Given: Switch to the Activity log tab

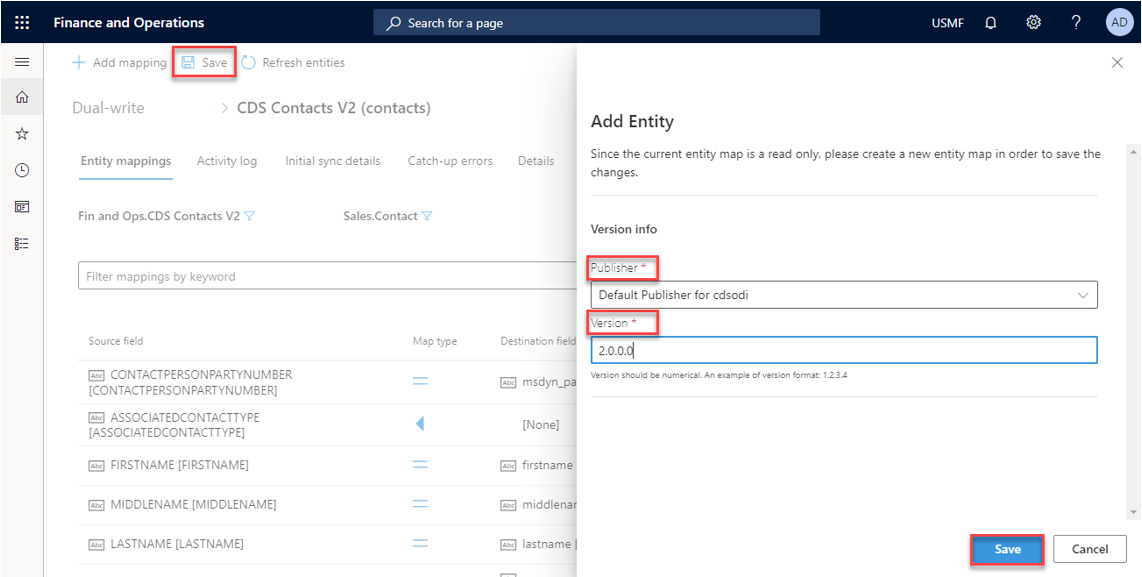Looking at the screenshot, I should pos(227,160).
